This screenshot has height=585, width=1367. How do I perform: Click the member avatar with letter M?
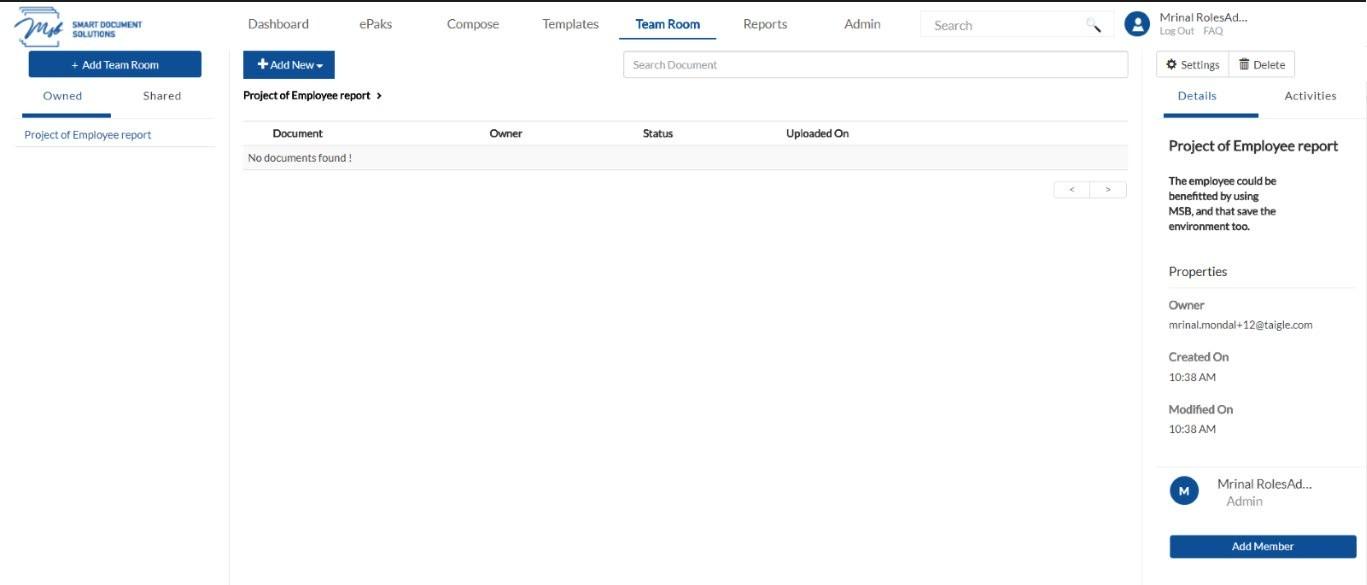[1184, 491]
